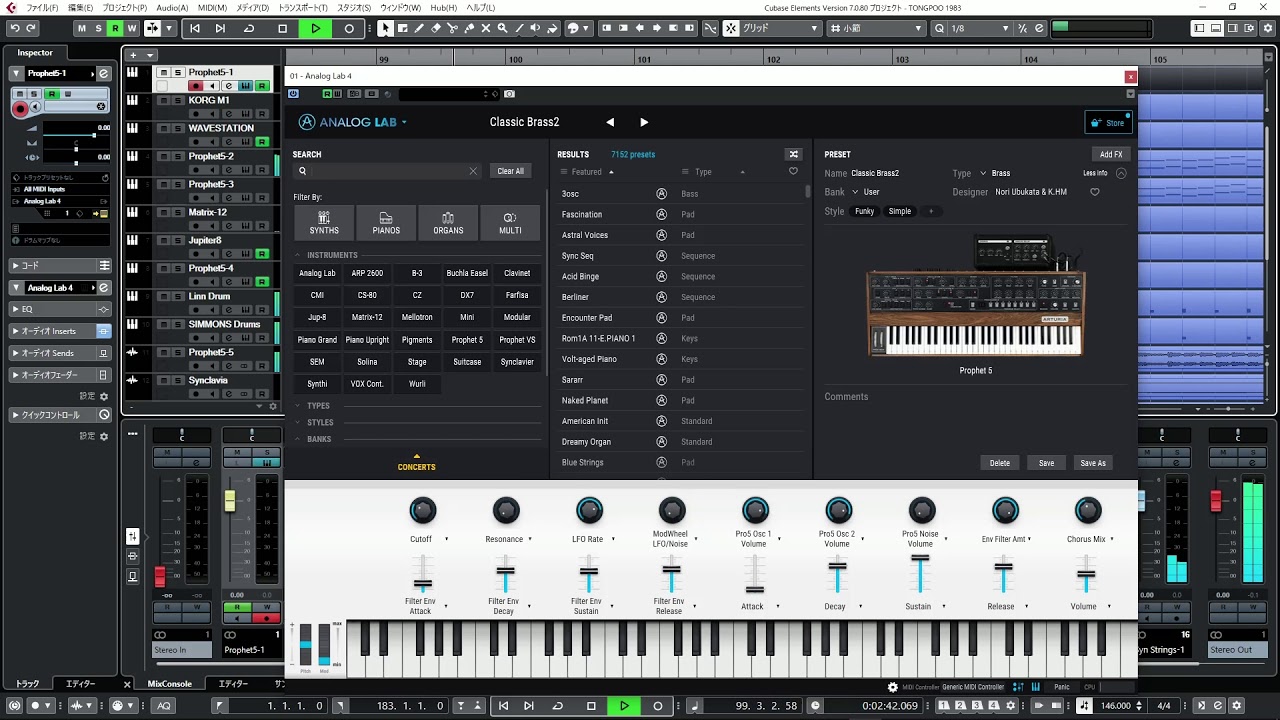Like the Classic Brass2 preset heart icon
1280x720 pixels.
tap(1095, 192)
